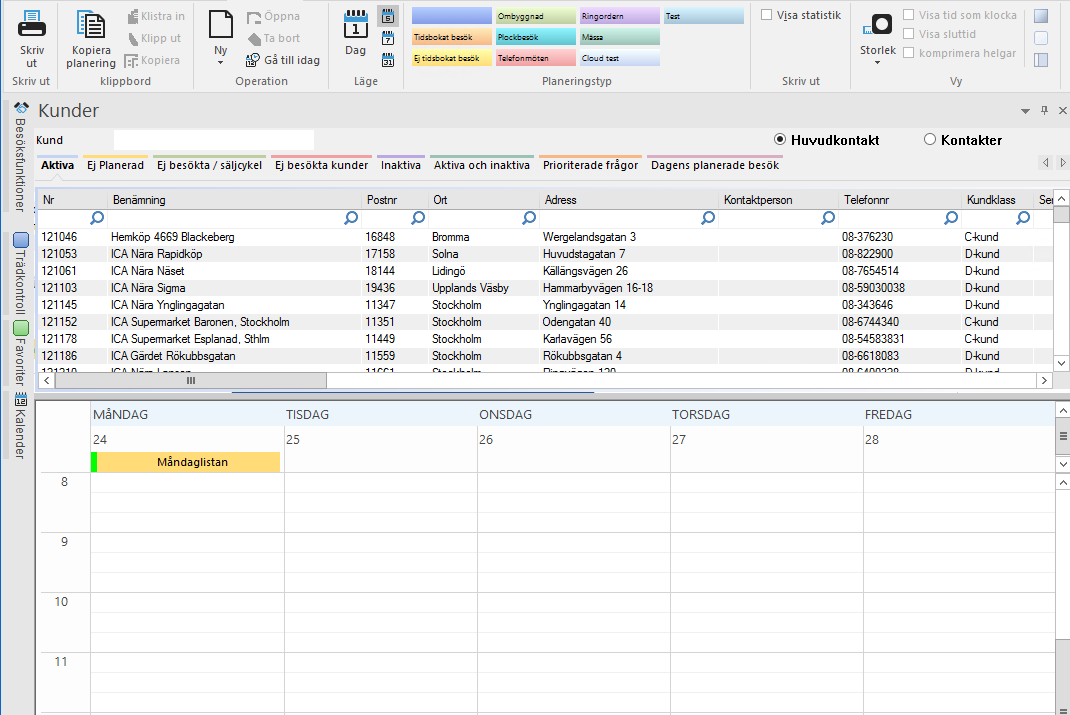Sort by the Postnr column header
The image size is (1070, 715).
coord(394,200)
